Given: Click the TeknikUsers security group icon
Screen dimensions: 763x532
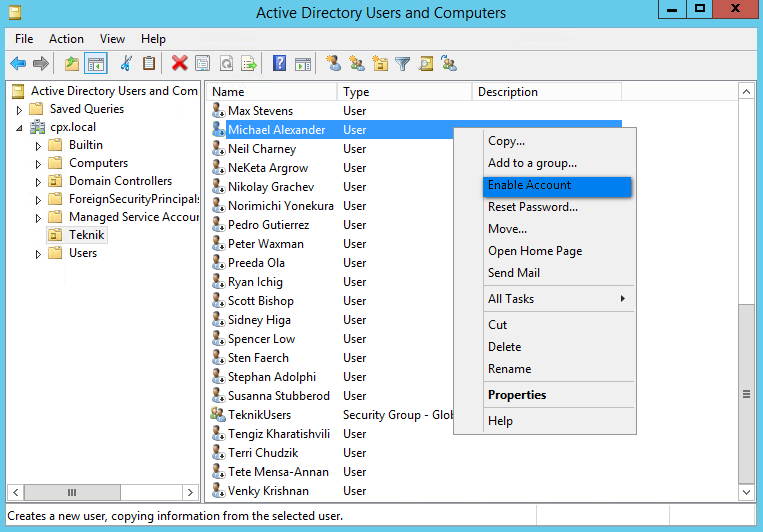Looking at the screenshot, I should (218, 414).
